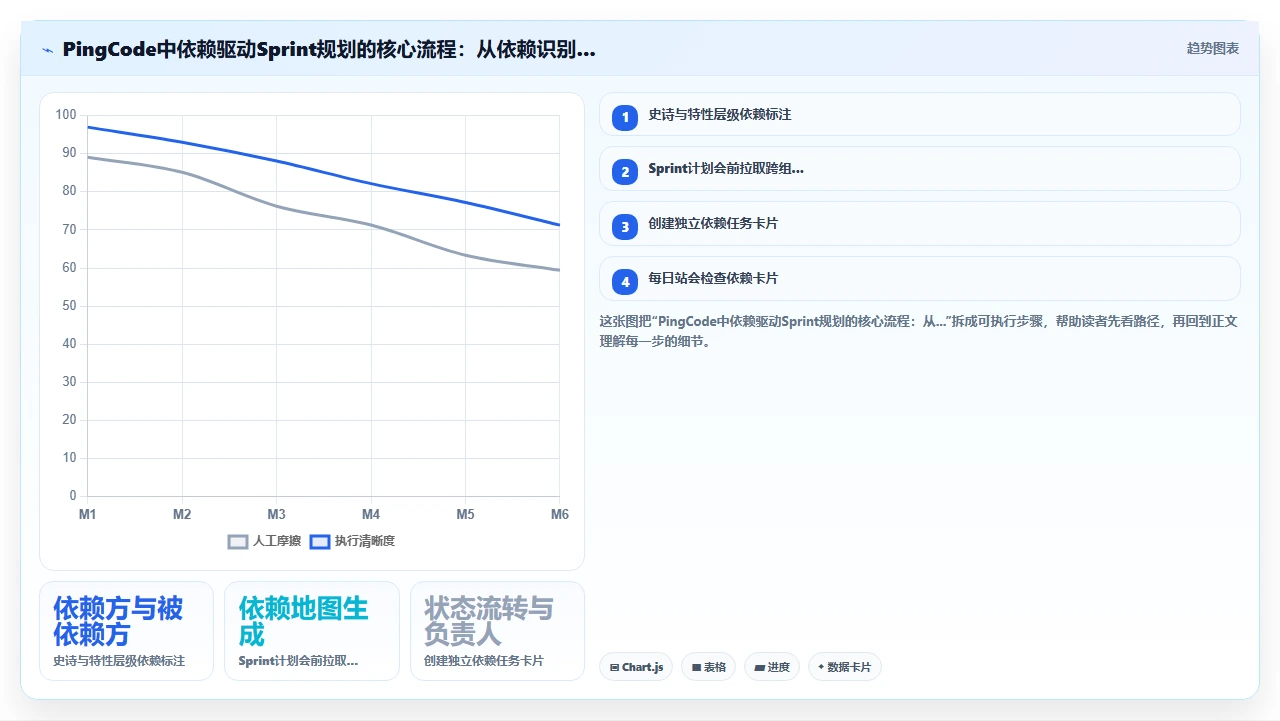This screenshot has height=721, width=1280.
Task: Click the number 2 step badge
Action: coord(625,172)
